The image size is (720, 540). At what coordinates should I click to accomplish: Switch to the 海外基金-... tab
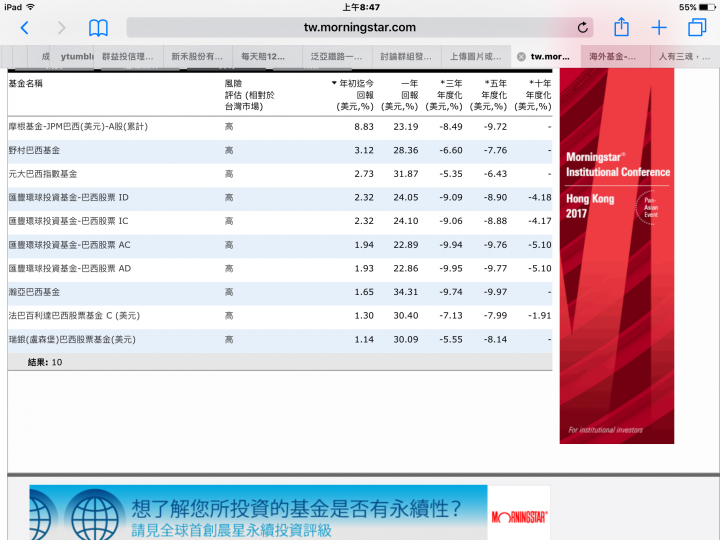coord(615,56)
